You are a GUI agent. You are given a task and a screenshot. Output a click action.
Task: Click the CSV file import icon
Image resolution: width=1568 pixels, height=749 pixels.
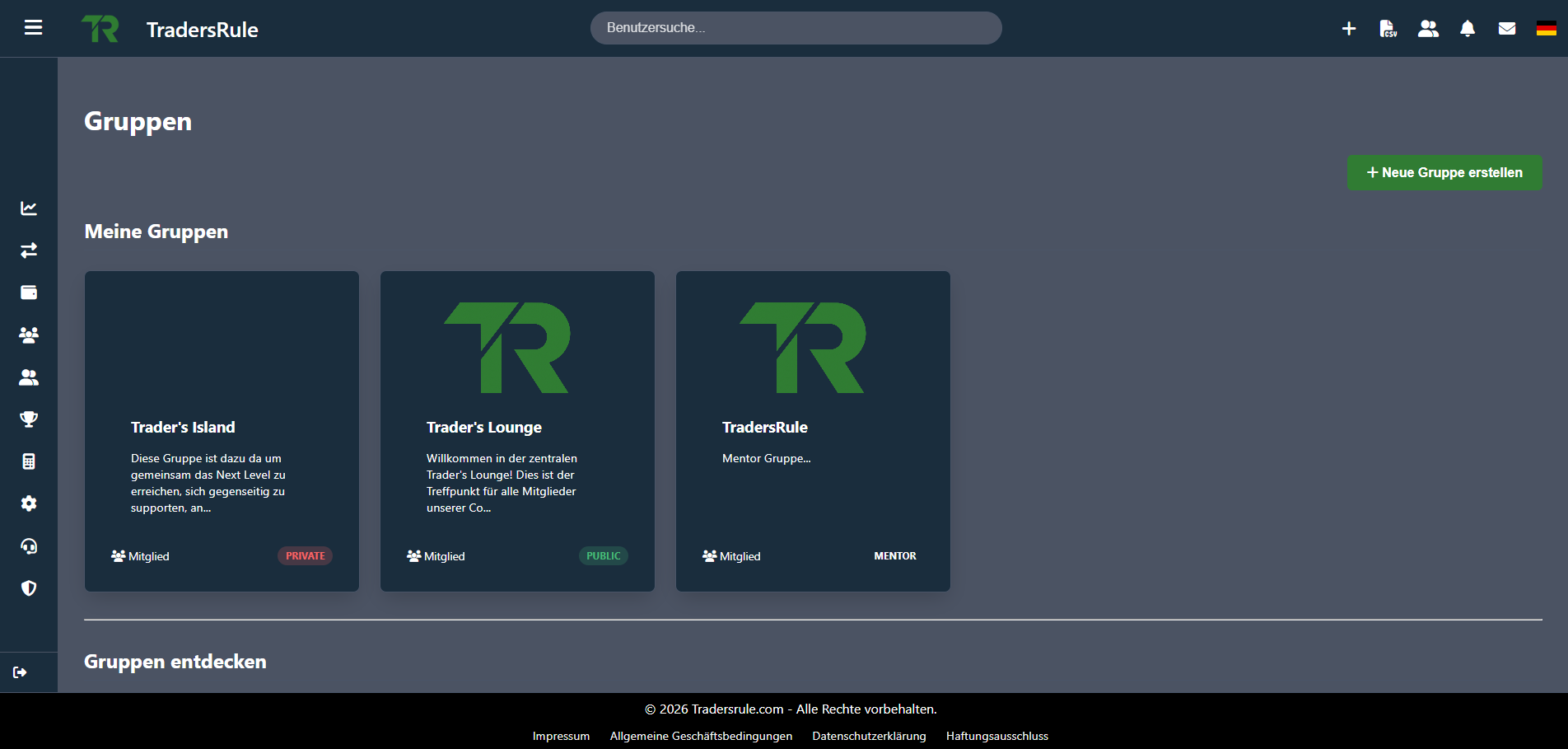coord(1388,29)
